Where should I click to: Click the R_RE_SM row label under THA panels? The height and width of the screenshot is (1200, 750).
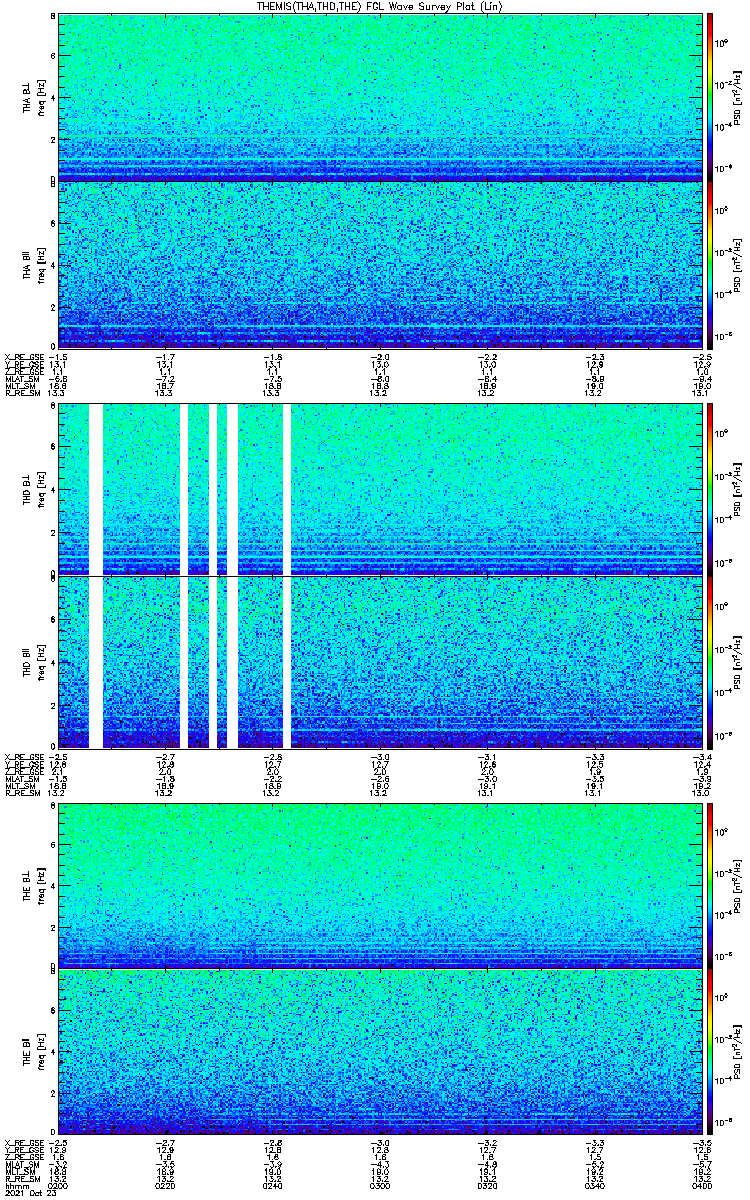click(22, 393)
